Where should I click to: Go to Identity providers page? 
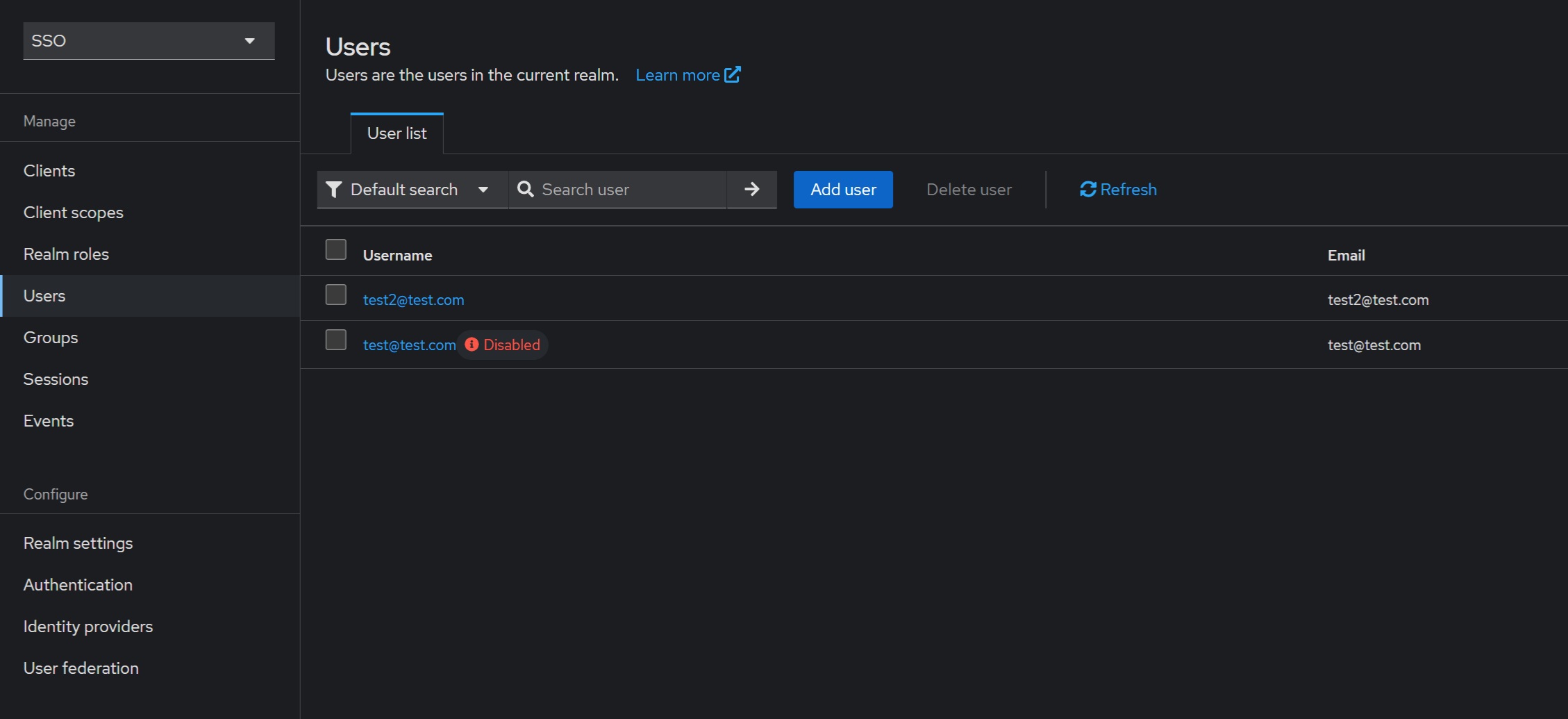point(88,627)
